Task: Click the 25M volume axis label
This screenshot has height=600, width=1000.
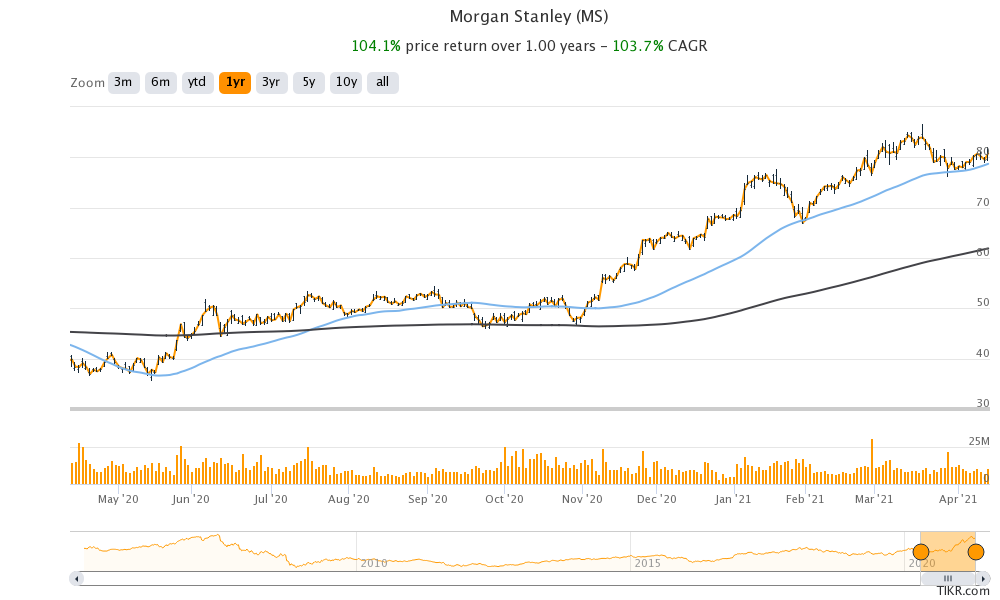Action: [979, 441]
